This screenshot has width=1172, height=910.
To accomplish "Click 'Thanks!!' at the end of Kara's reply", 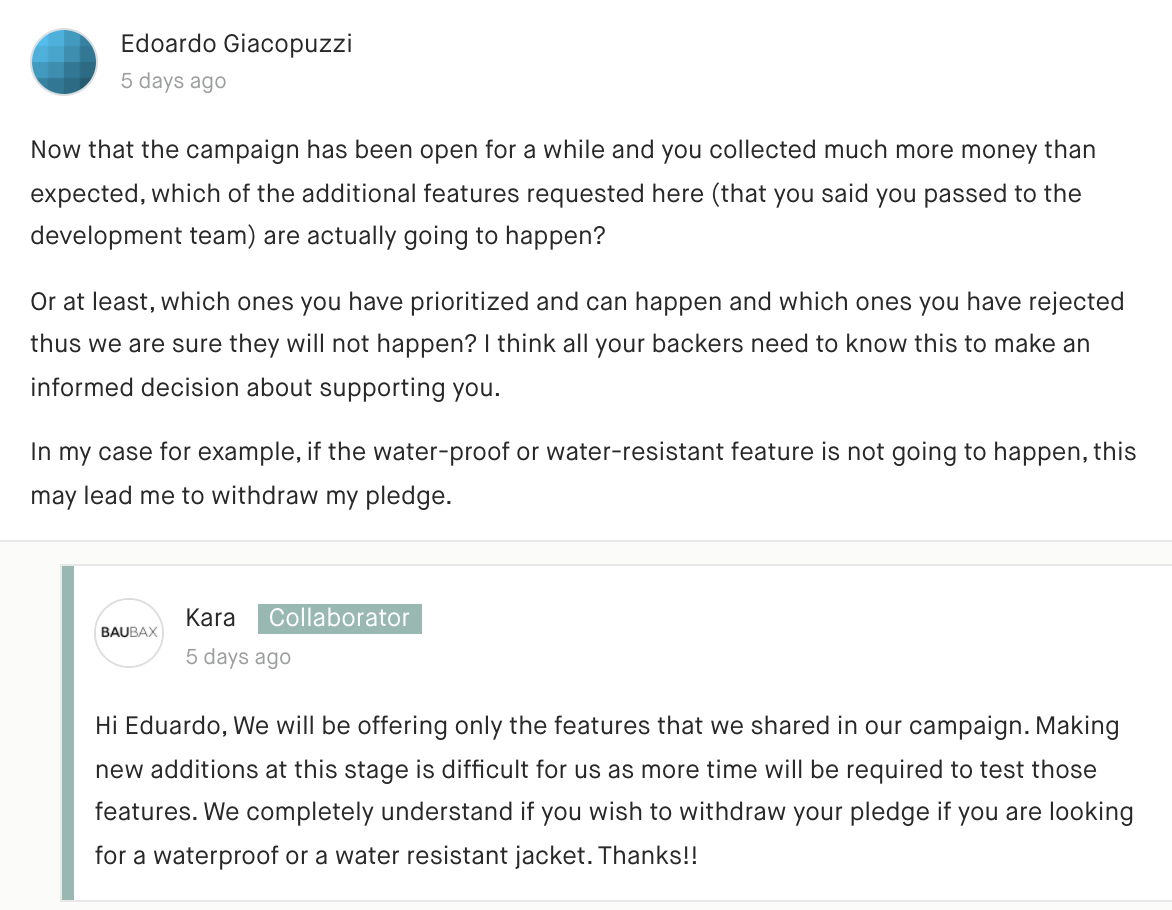I will 648,855.
